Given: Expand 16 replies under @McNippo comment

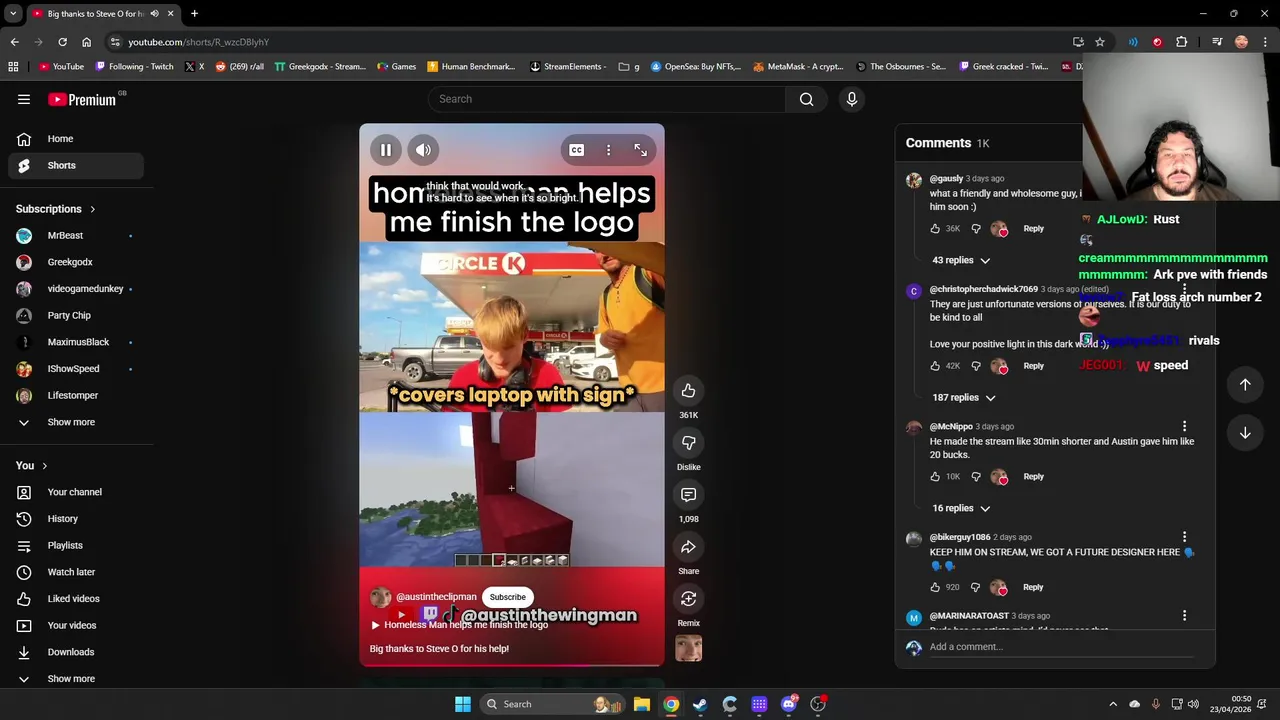Looking at the screenshot, I should (961, 508).
